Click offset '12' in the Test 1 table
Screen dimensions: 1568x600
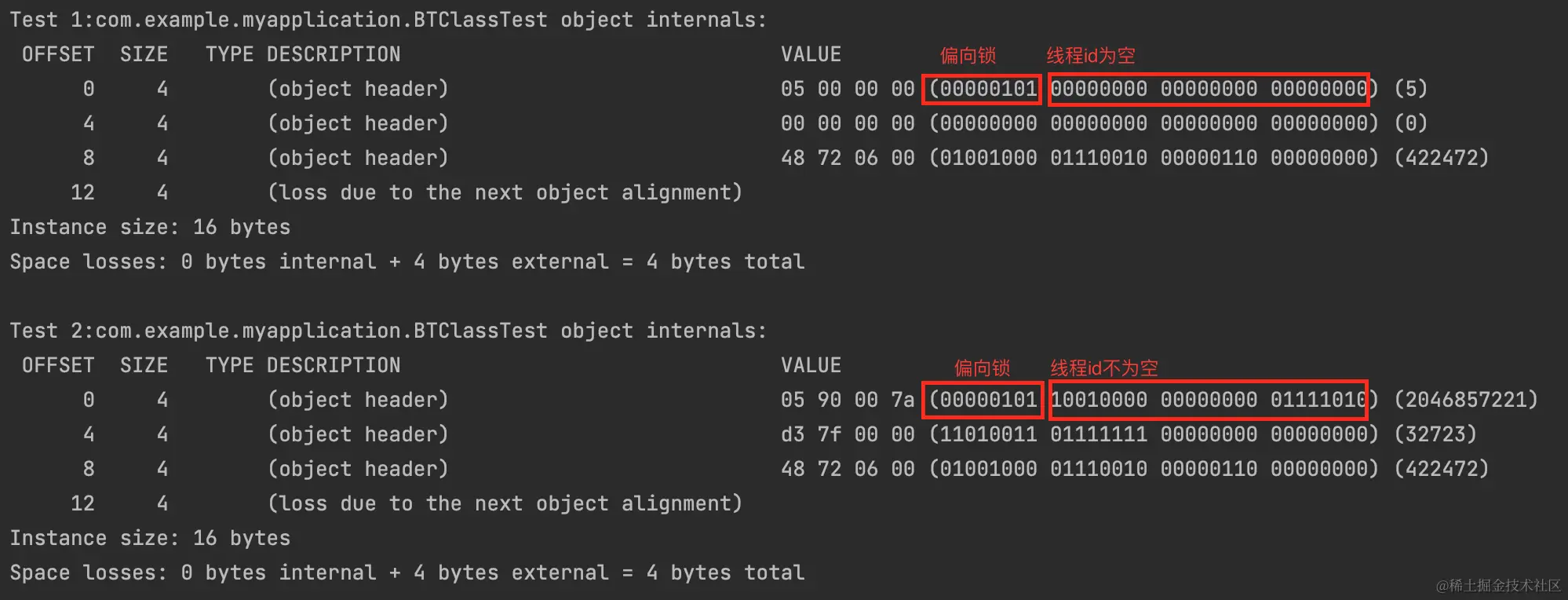pos(82,192)
